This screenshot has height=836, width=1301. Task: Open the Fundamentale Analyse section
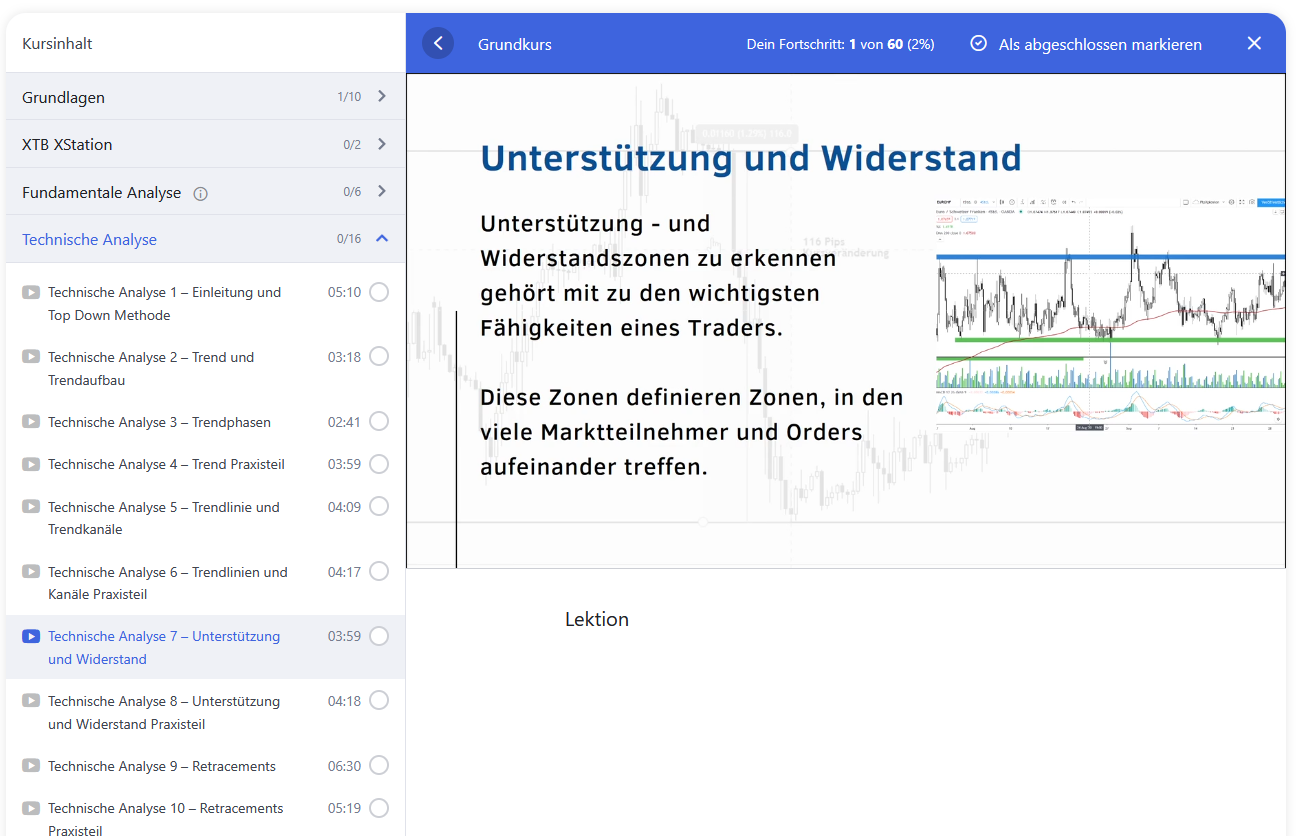(x=102, y=192)
